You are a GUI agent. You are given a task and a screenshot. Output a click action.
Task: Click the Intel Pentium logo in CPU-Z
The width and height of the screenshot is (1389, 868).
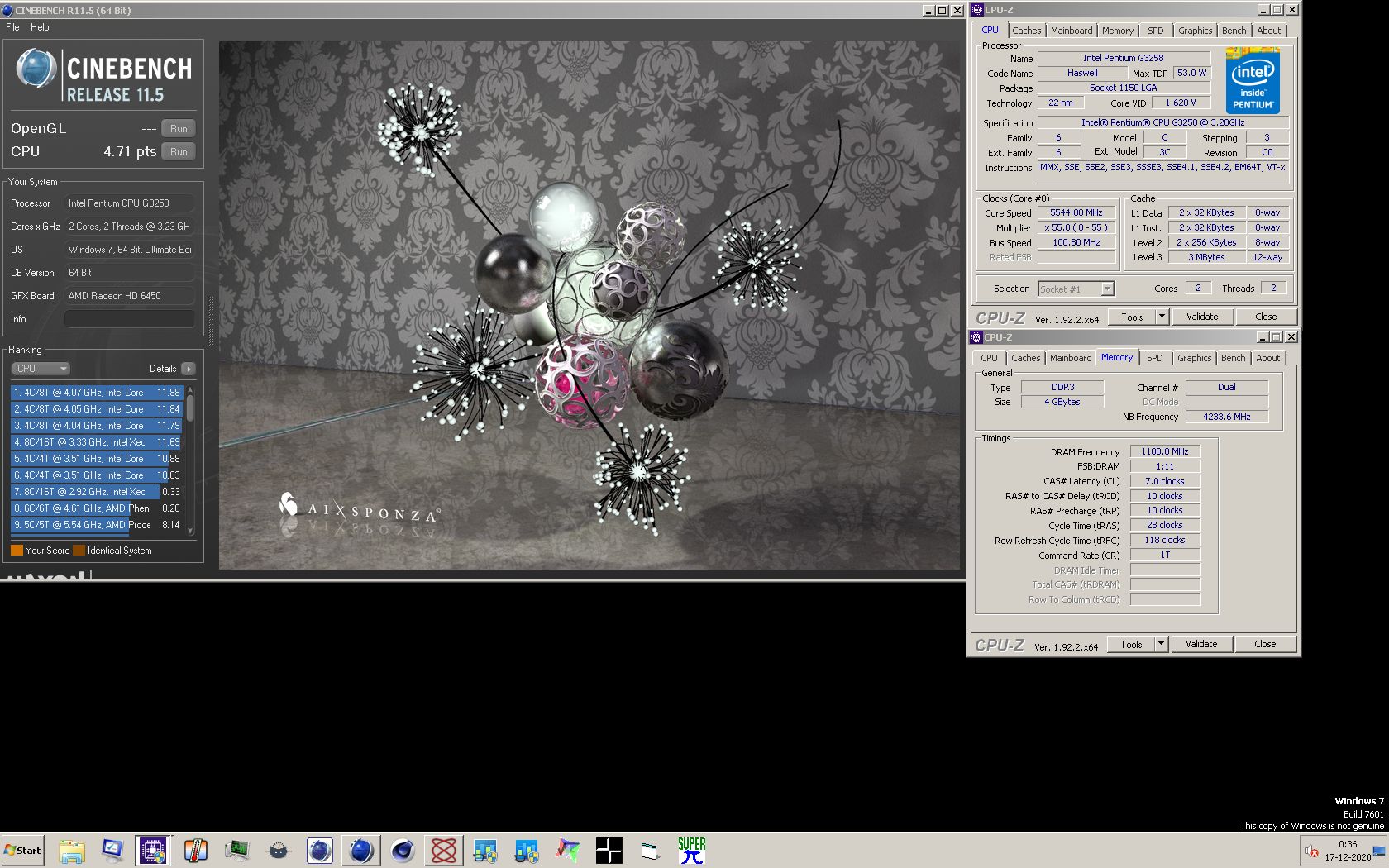(1253, 81)
